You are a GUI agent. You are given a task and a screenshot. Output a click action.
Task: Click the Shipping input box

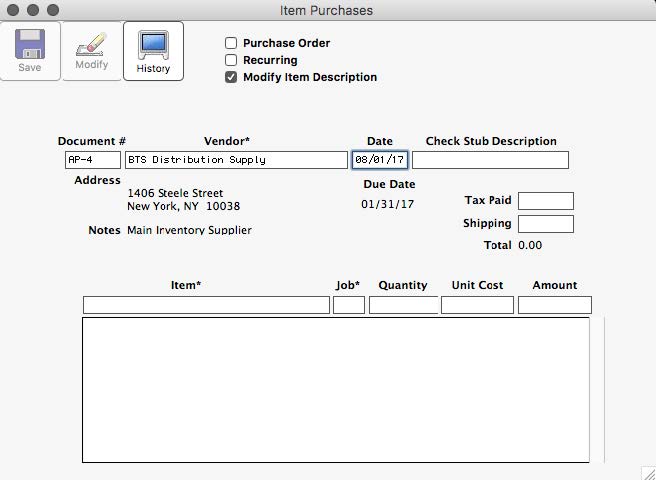(545, 224)
